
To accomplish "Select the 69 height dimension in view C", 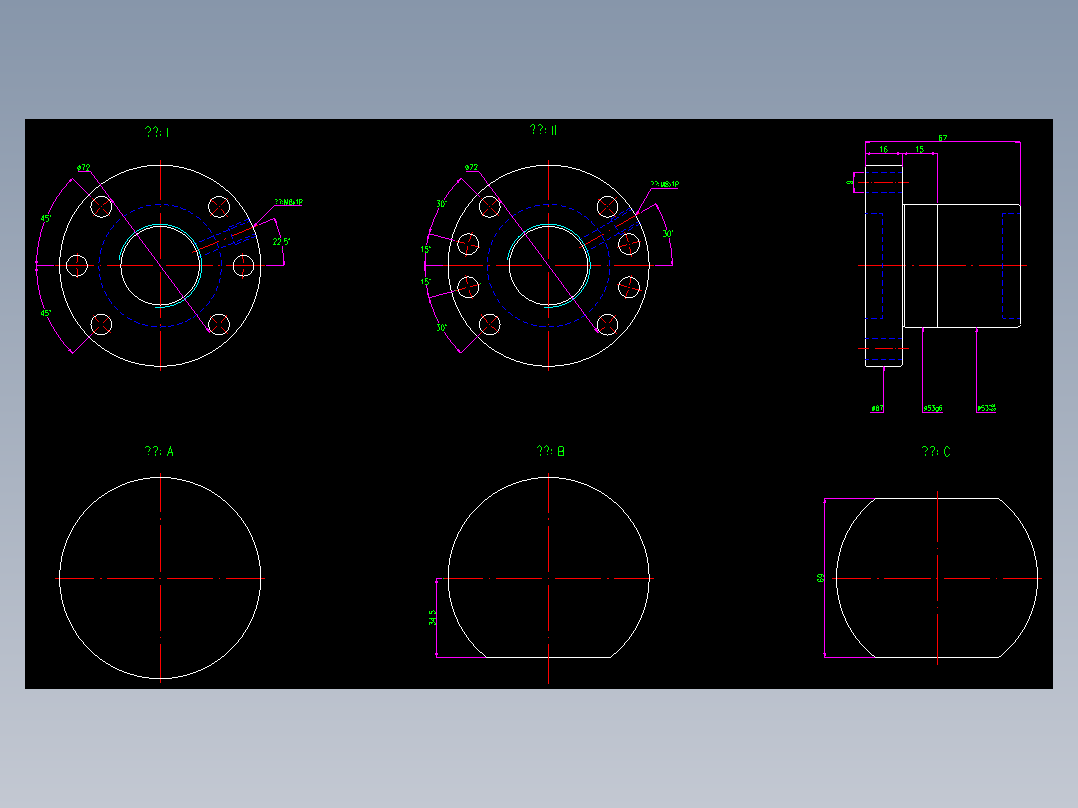I will [820, 578].
